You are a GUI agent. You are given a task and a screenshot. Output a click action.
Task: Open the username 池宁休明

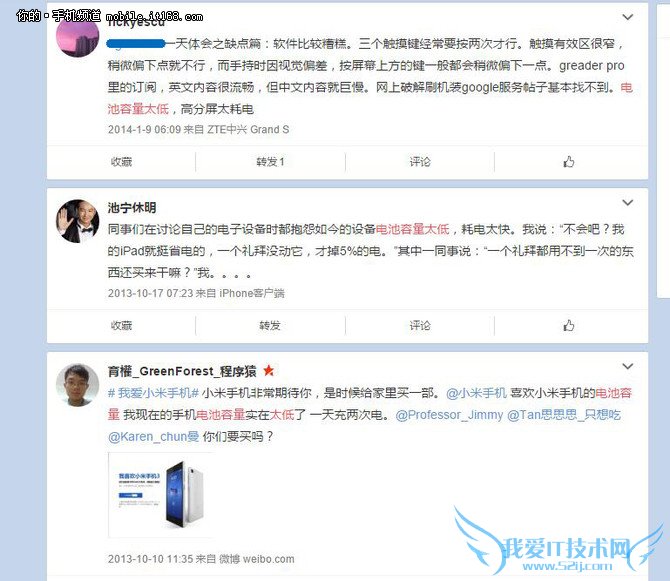(132, 208)
